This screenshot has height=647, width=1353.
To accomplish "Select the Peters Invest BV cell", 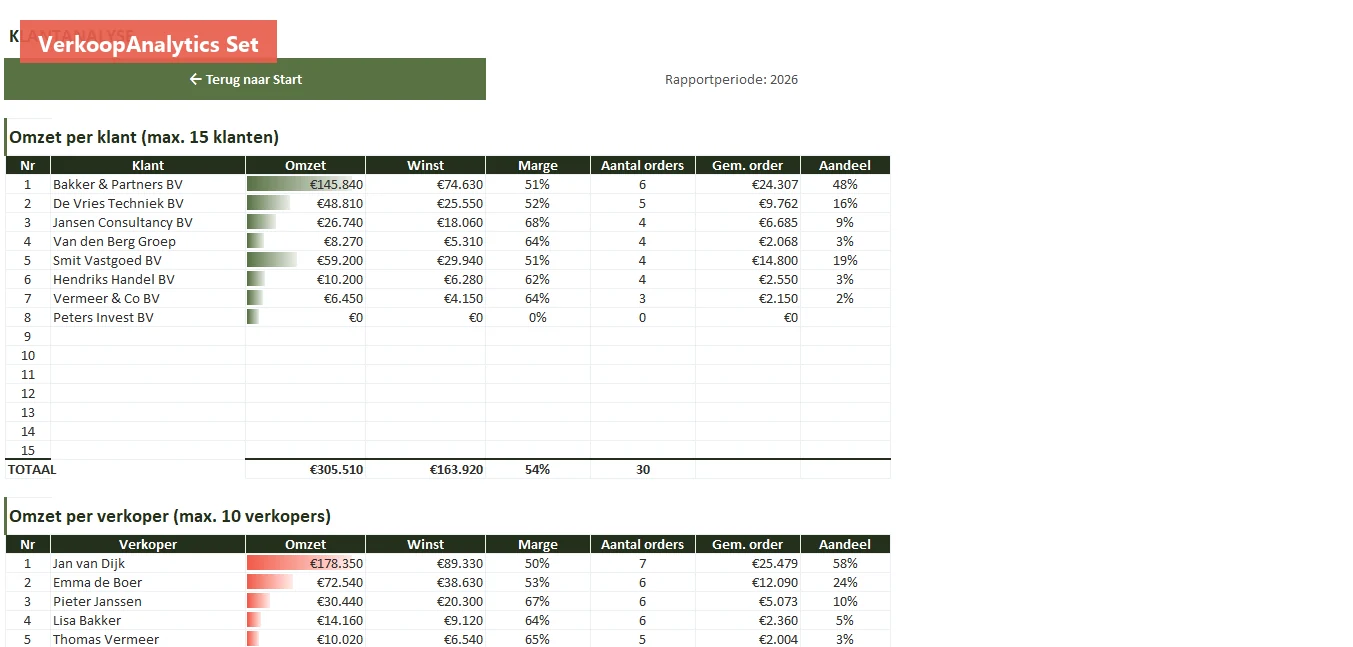I will coord(148,317).
